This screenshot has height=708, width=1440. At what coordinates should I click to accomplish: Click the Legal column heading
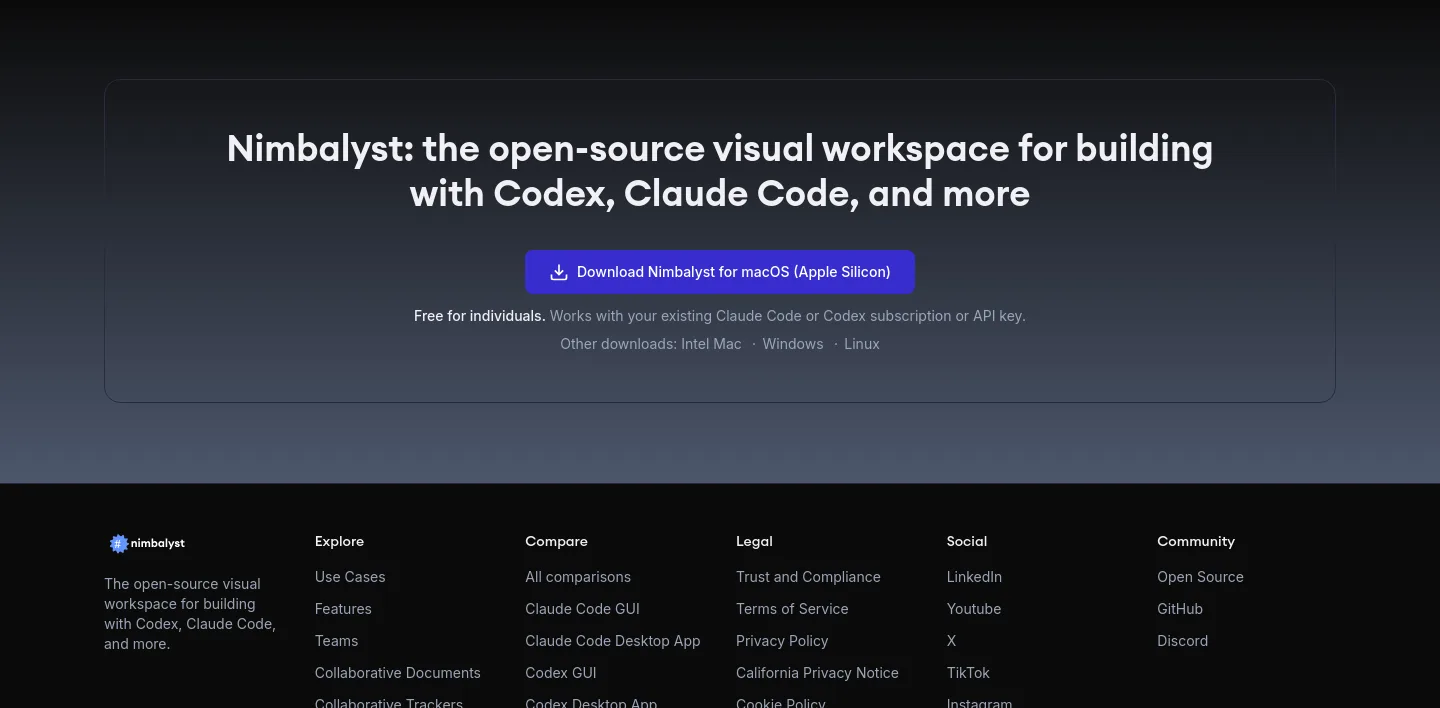754,541
